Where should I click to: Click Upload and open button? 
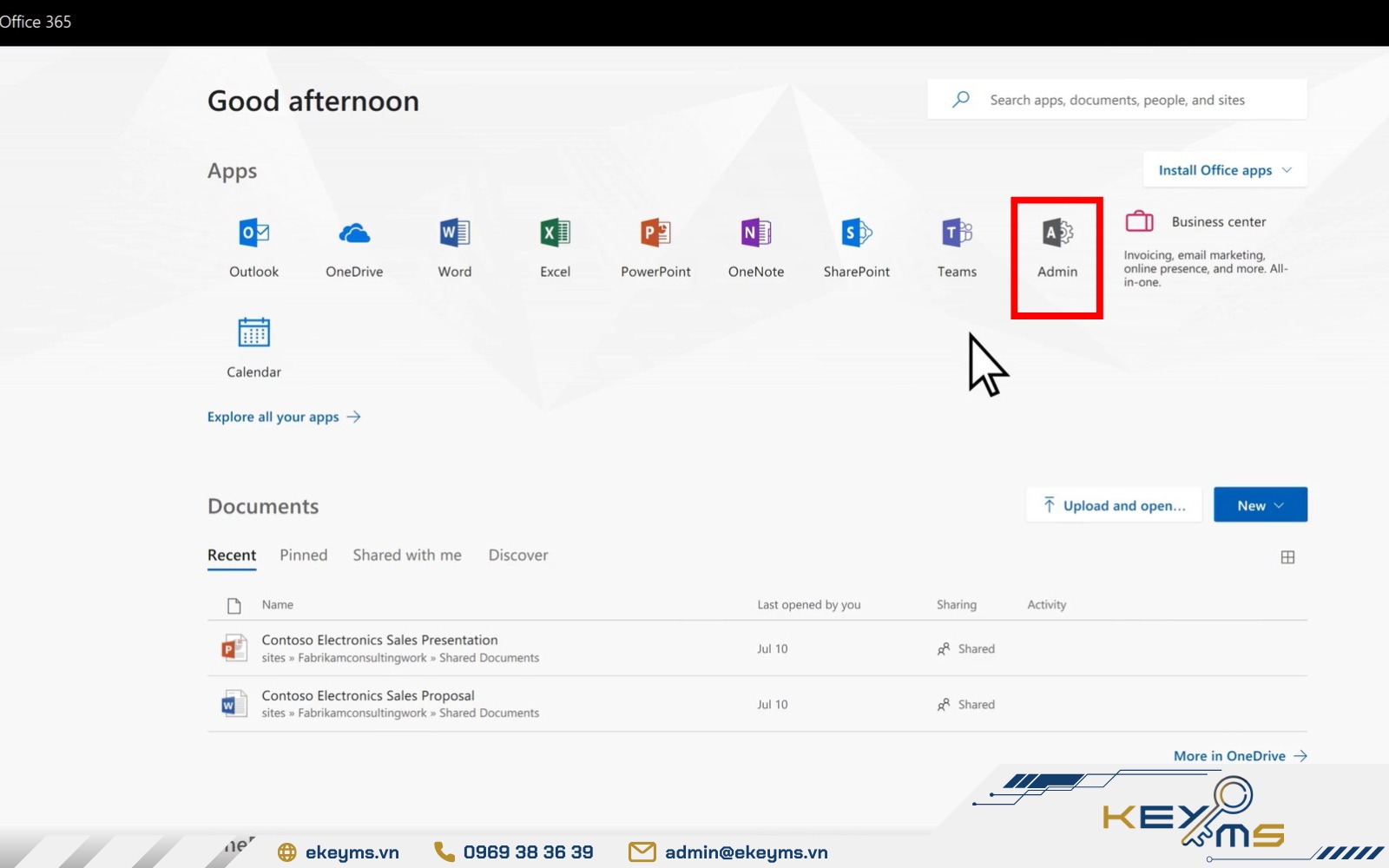coord(1114,505)
